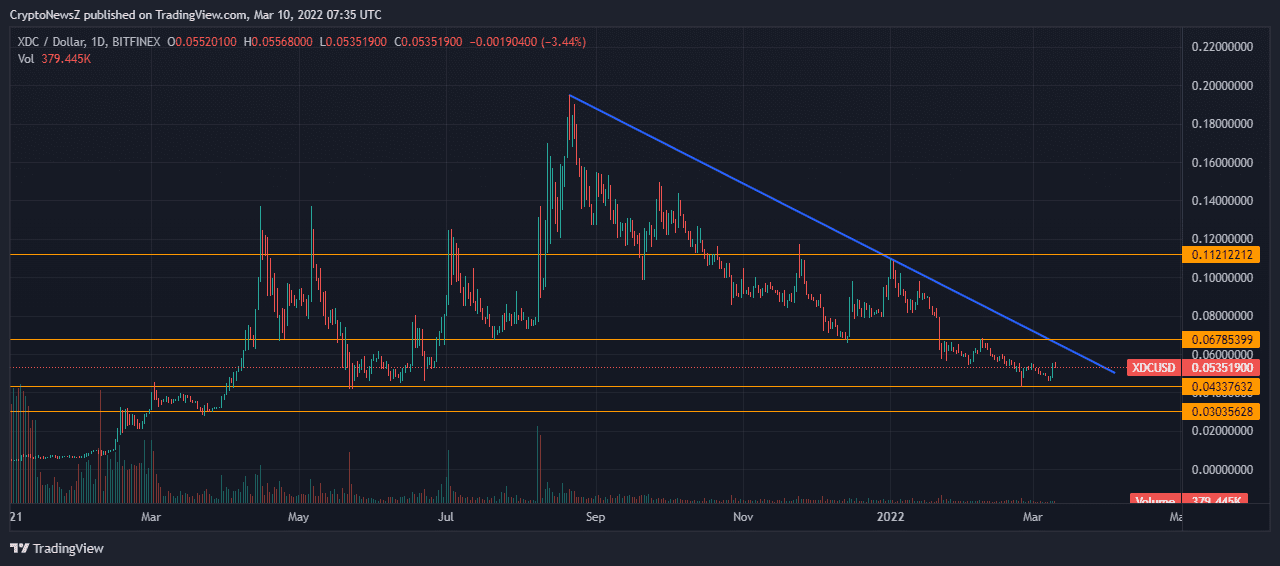Click the change value −3.44%
The image size is (1280, 566).
pos(563,42)
